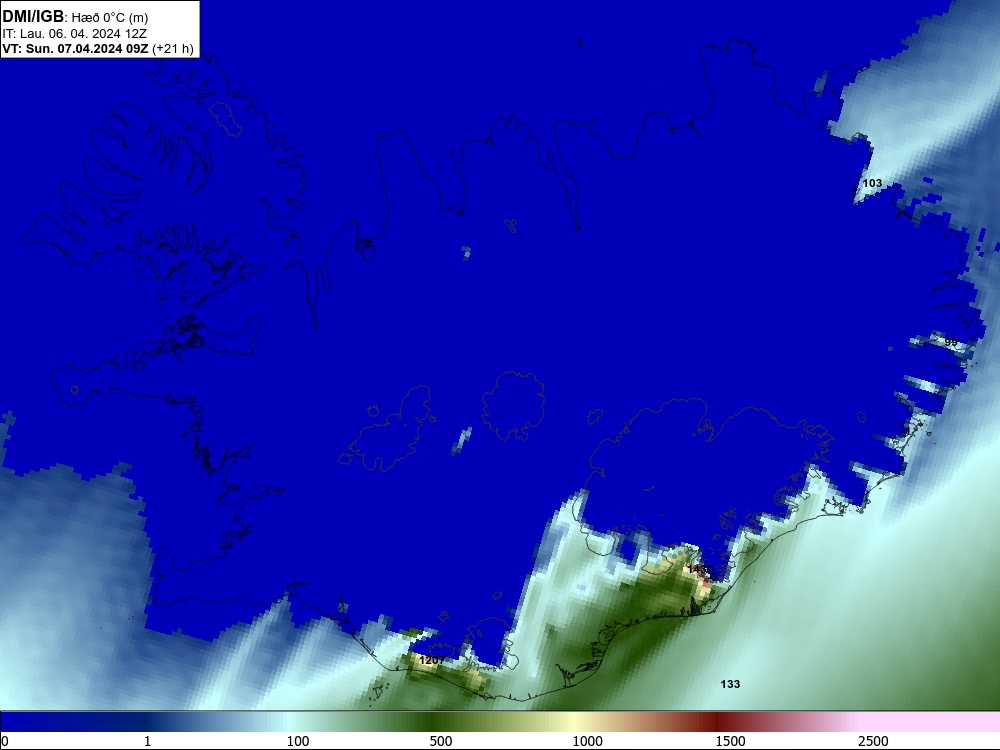Screen dimensions: 1000x750
Task: Click the 2500 tick on the color scale
Action: [x=873, y=741]
